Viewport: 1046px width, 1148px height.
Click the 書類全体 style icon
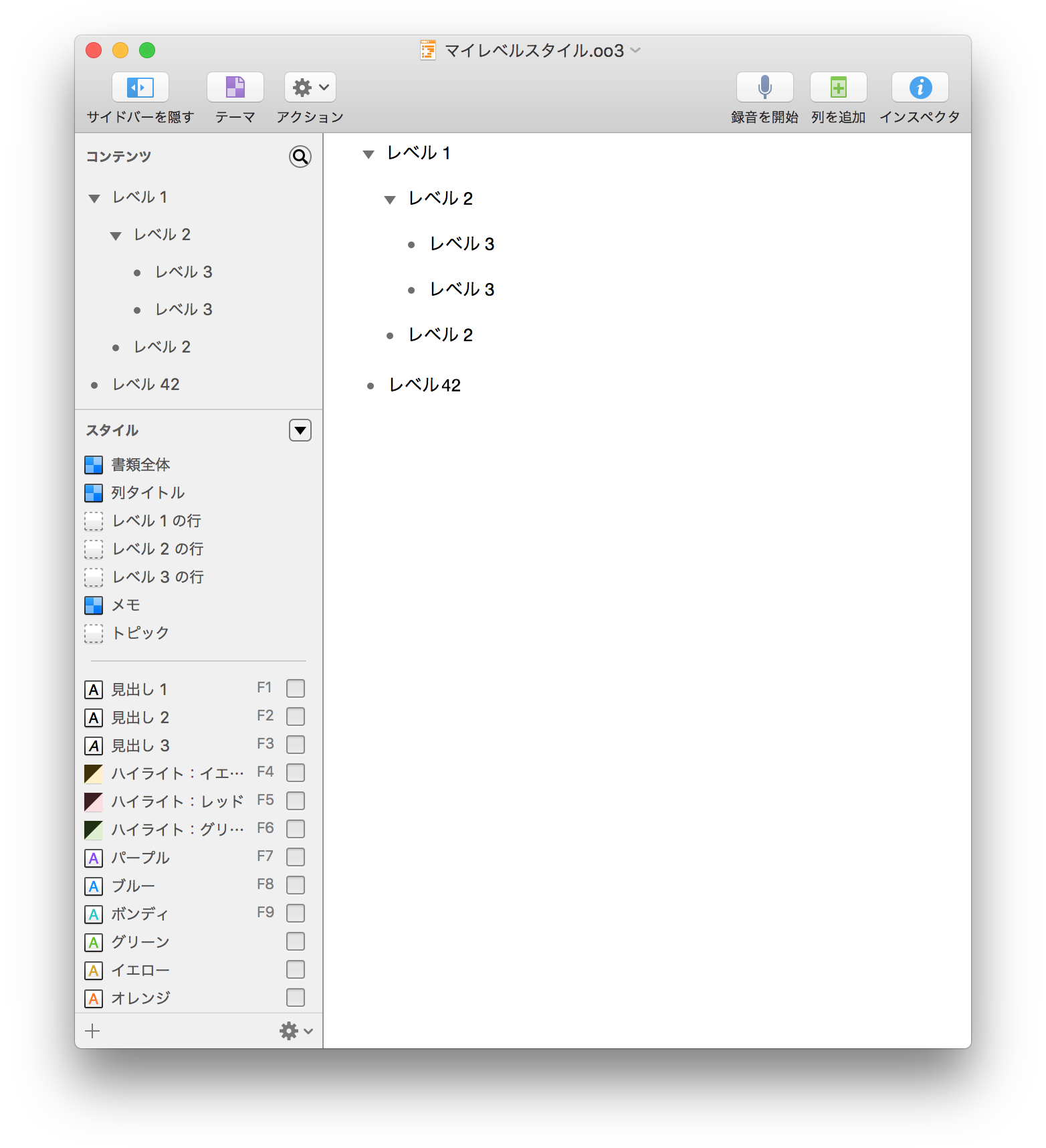point(94,465)
